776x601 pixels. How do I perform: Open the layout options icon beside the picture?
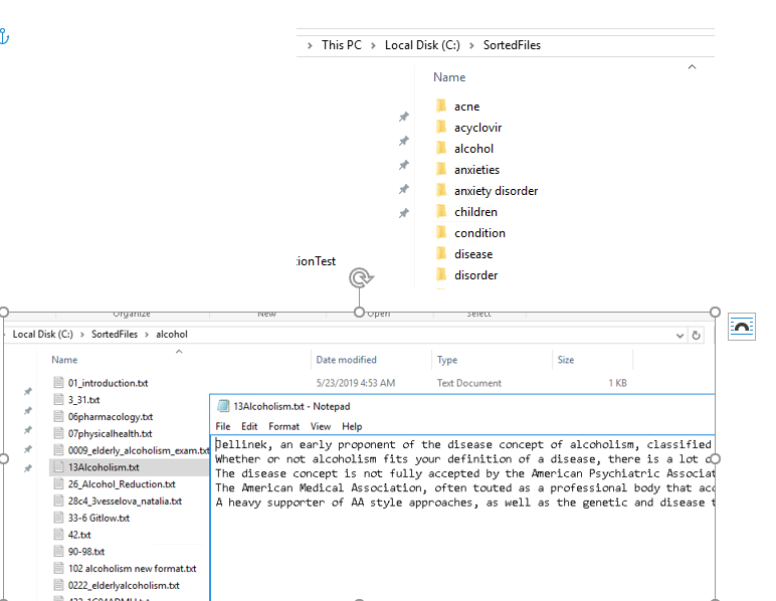pyautogui.click(x=741, y=327)
